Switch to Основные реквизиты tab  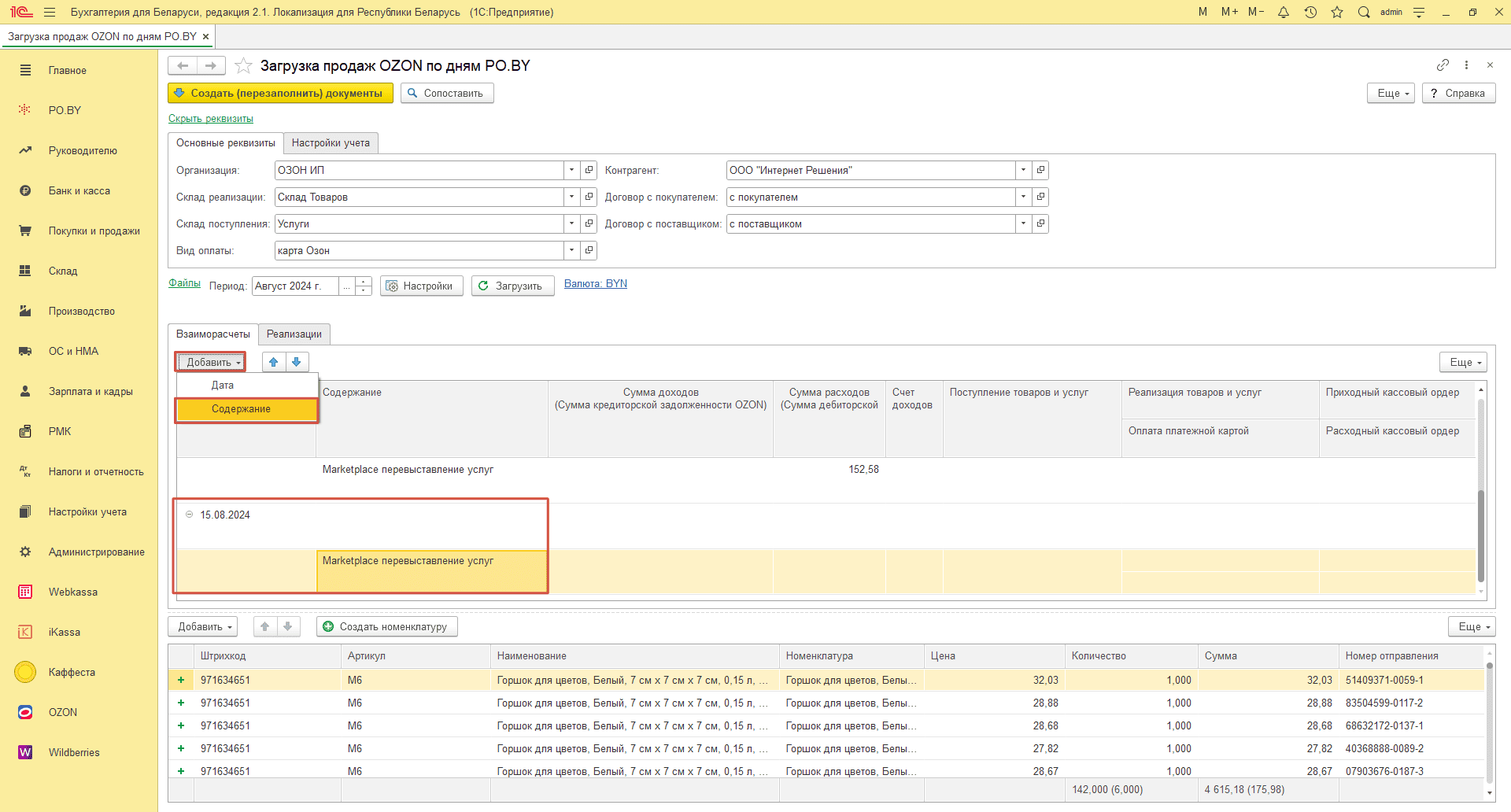[x=226, y=142]
